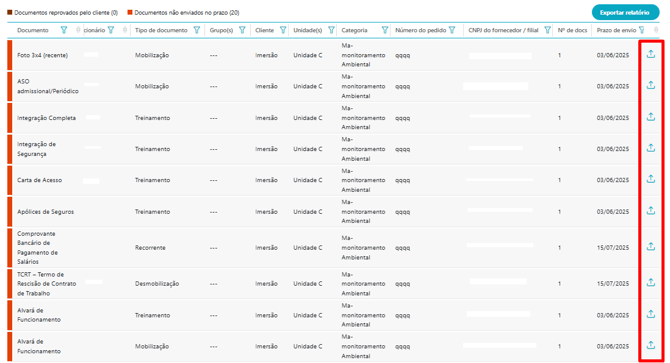The height and width of the screenshot is (363, 670).
Task: Open filter for Tipo de documento column
Action: pyautogui.click(x=197, y=30)
